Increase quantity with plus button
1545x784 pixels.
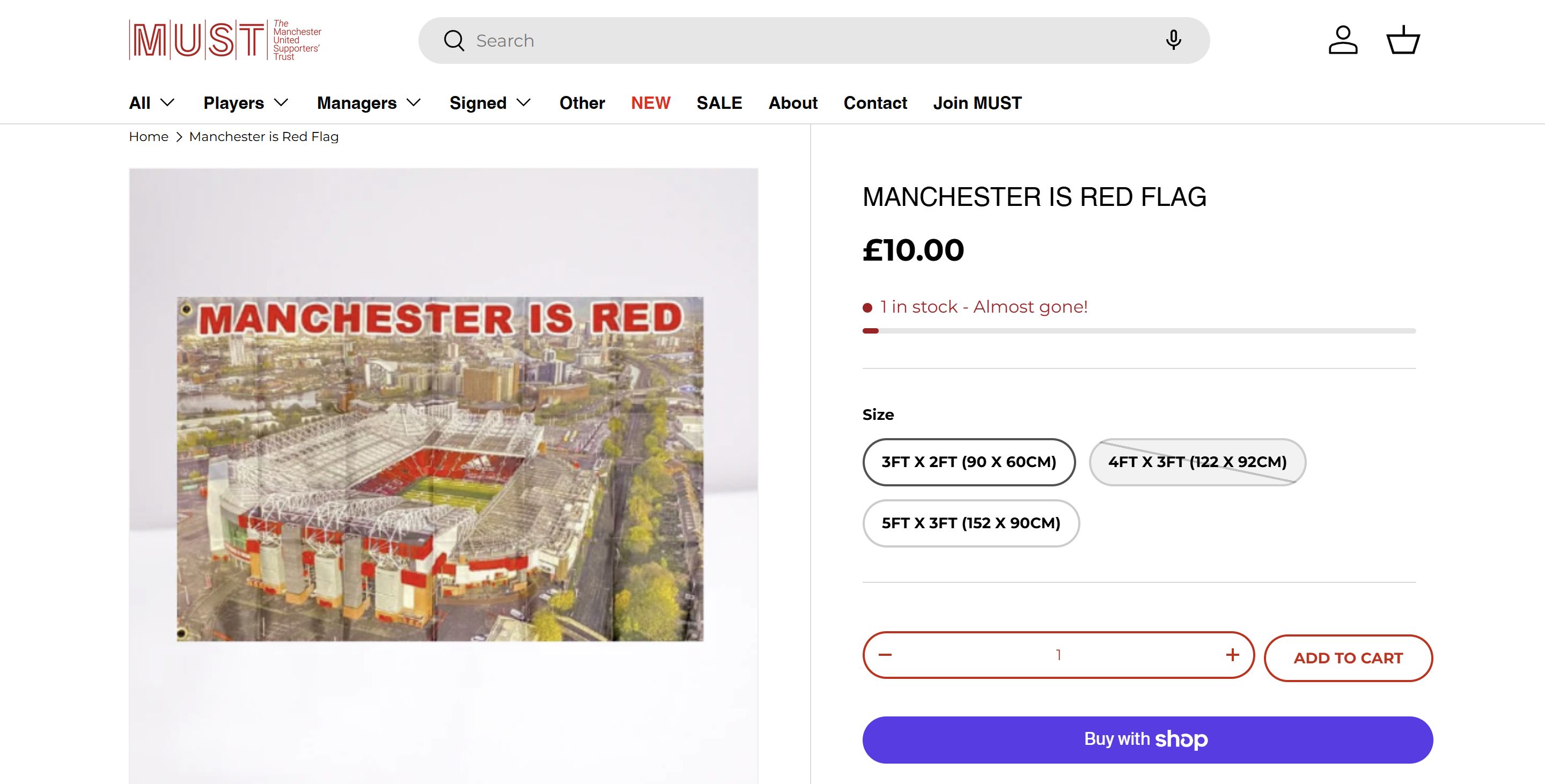tap(1232, 655)
